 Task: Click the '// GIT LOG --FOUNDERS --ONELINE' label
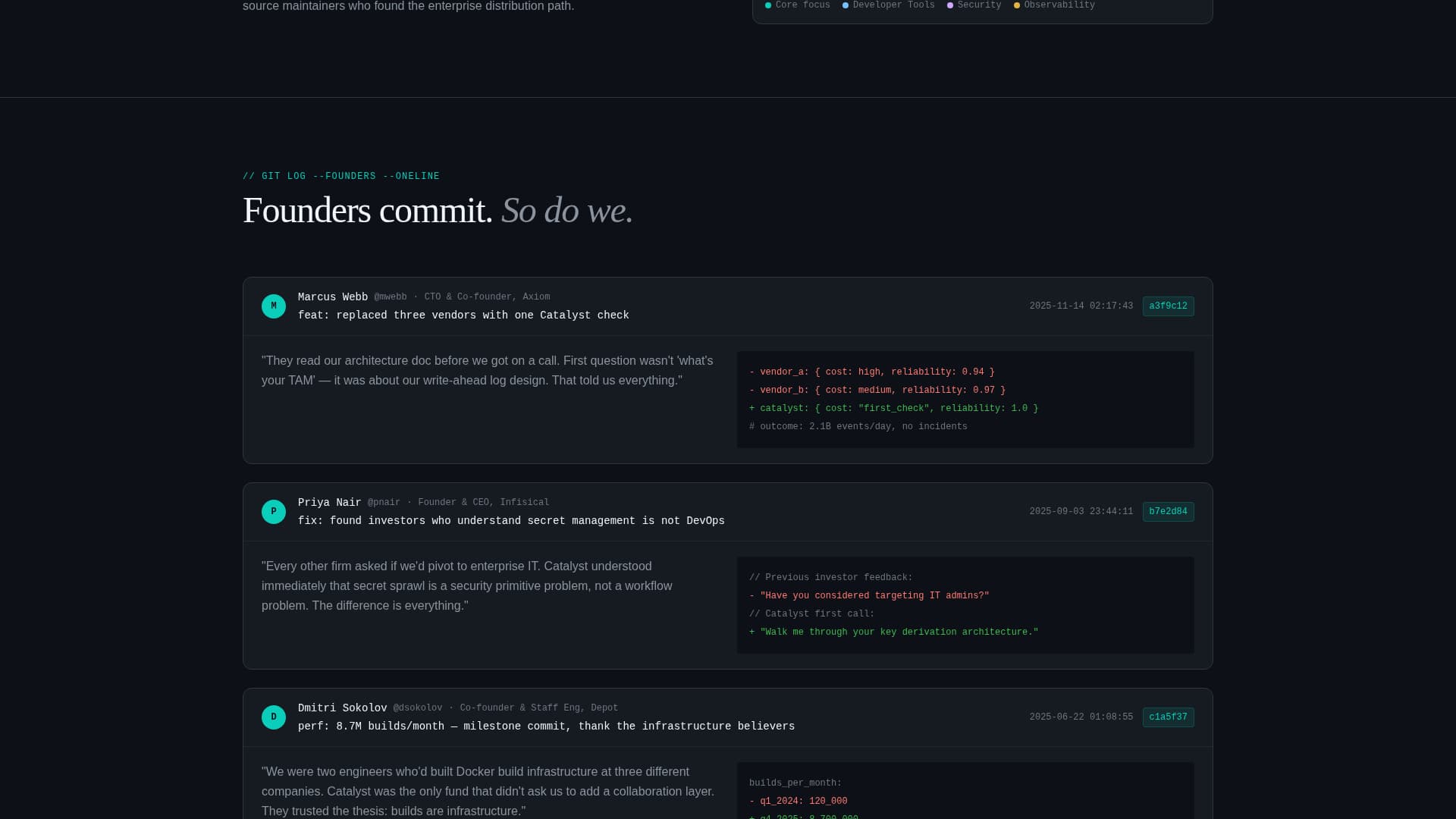click(341, 177)
